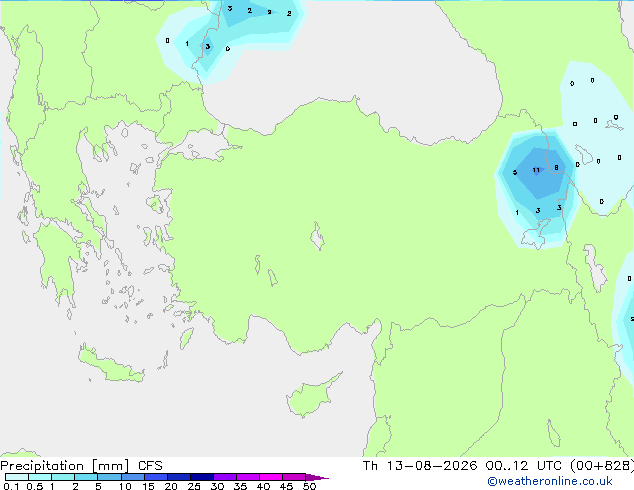The image size is (634, 490).
Task: Click the '15' legend label
Action: click(148, 486)
